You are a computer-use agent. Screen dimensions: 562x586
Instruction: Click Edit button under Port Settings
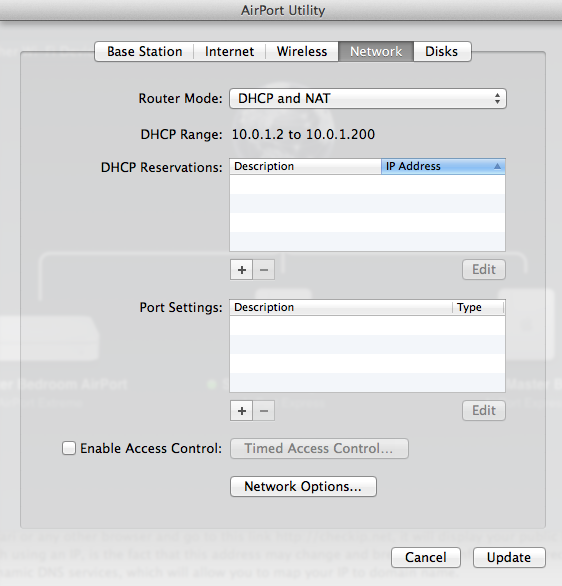coord(484,411)
